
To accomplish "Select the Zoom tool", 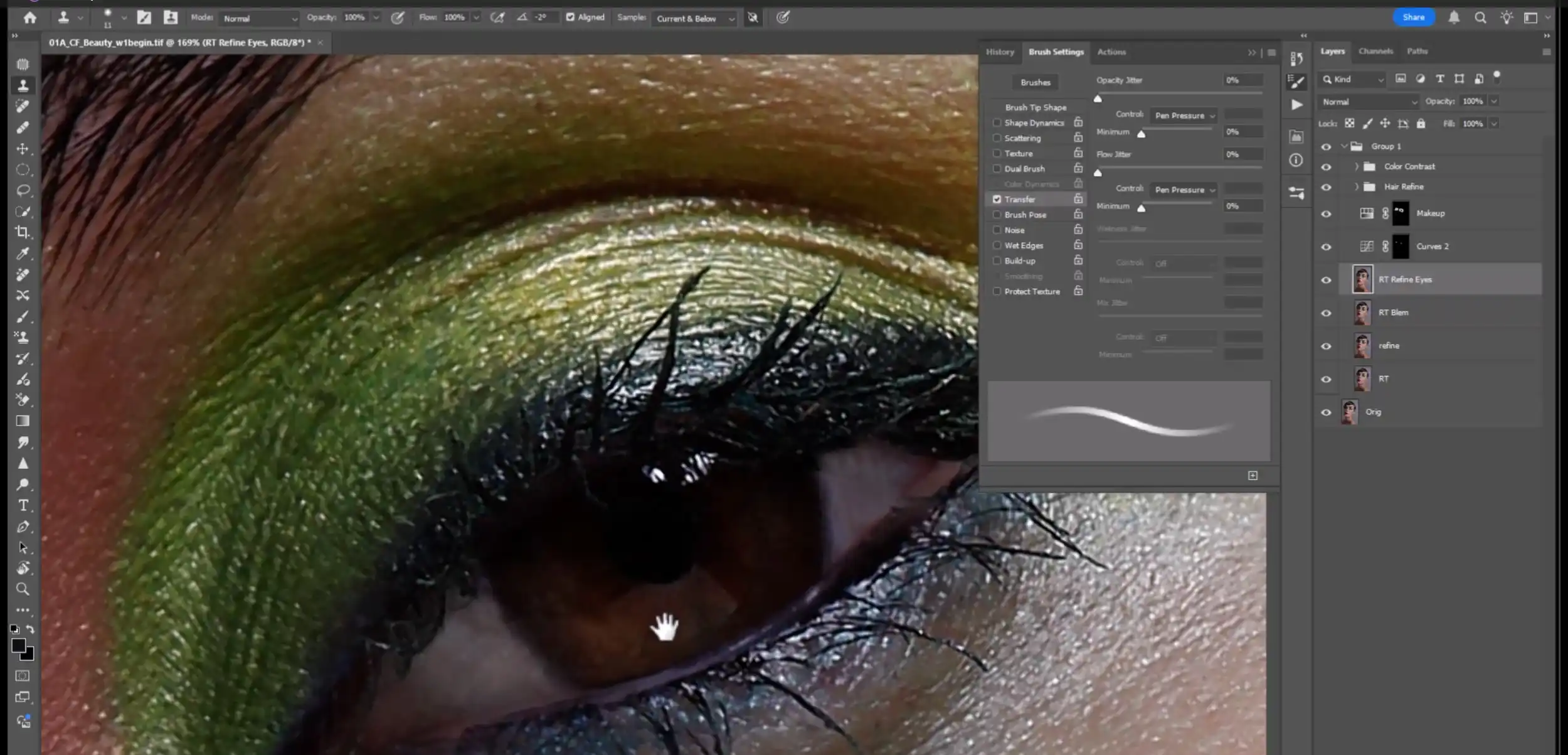I will [x=23, y=589].
